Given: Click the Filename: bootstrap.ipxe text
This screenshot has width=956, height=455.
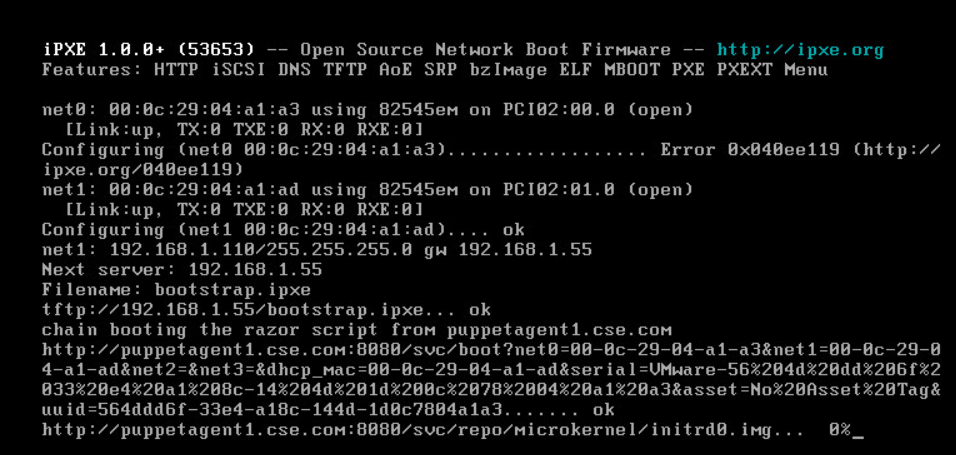Looking at the screenshot, I should [177, 290].
